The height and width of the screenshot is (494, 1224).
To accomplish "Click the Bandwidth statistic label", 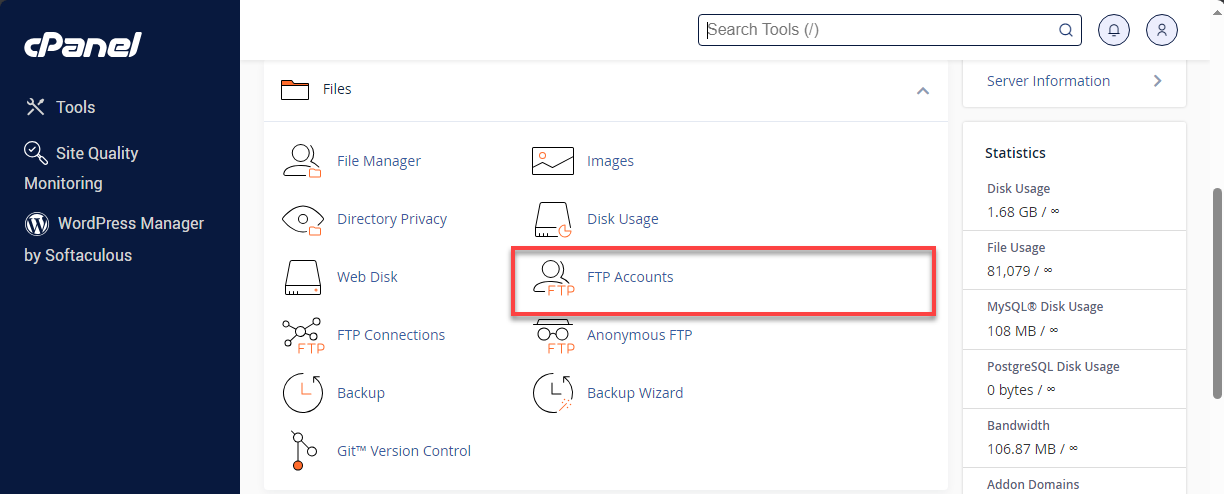I will tap(1018, 426).
